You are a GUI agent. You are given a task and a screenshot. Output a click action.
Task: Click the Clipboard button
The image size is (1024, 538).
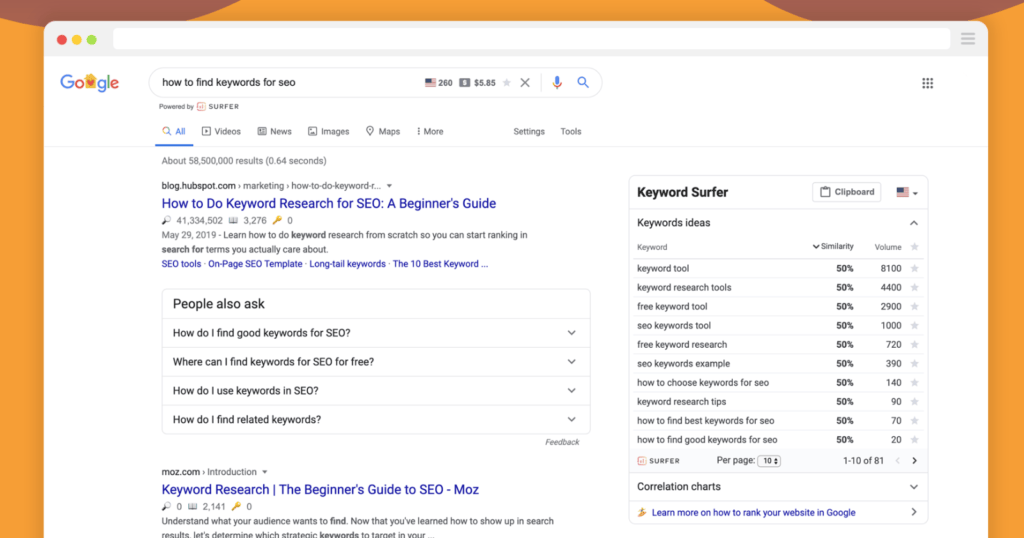pos(846,192)
